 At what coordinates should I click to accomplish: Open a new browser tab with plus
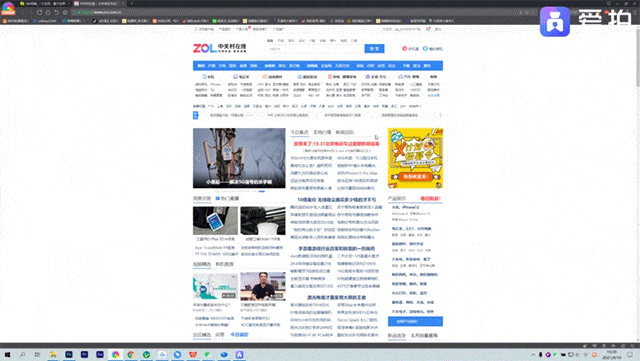click(x=132, y=3)
